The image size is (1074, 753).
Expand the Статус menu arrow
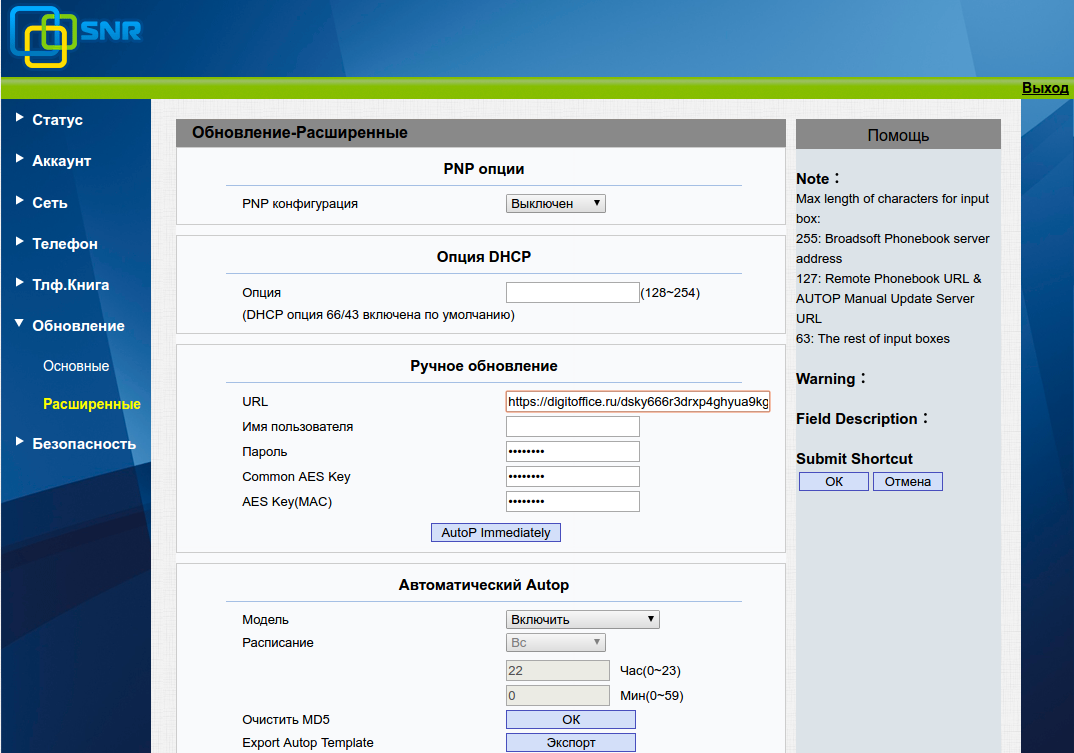(19, 118)
